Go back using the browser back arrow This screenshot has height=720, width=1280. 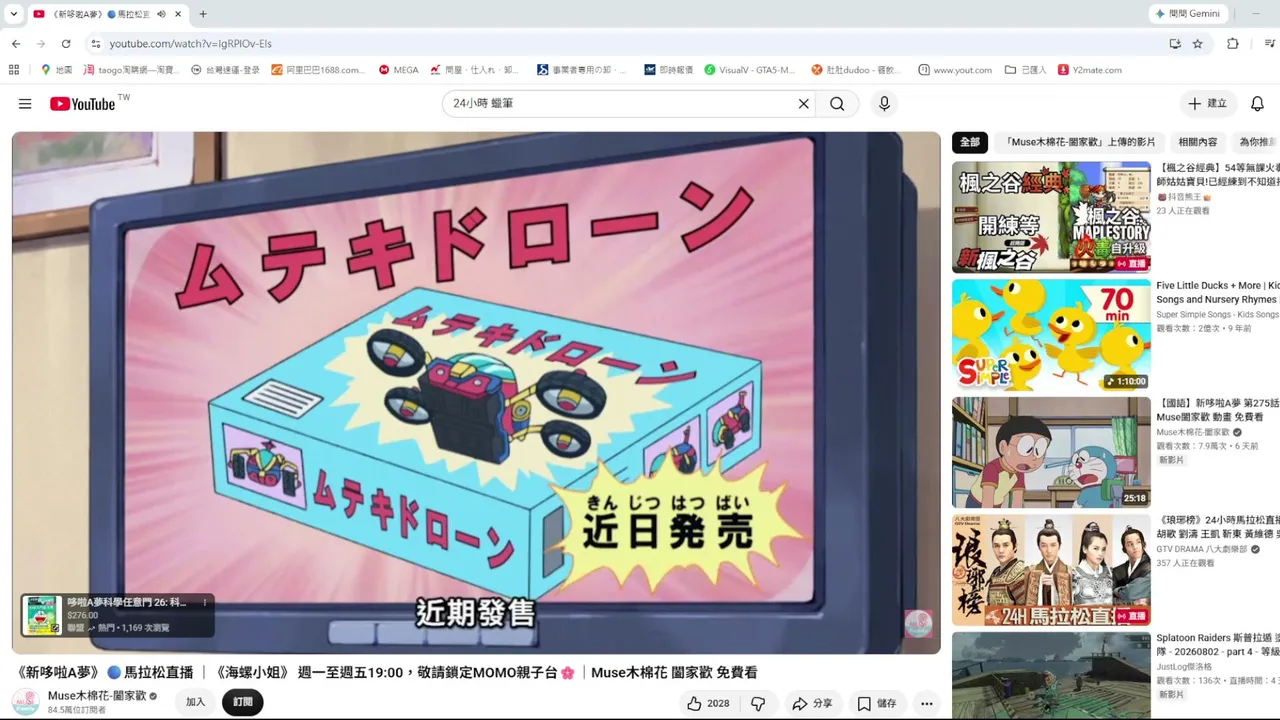coord(16,44)
